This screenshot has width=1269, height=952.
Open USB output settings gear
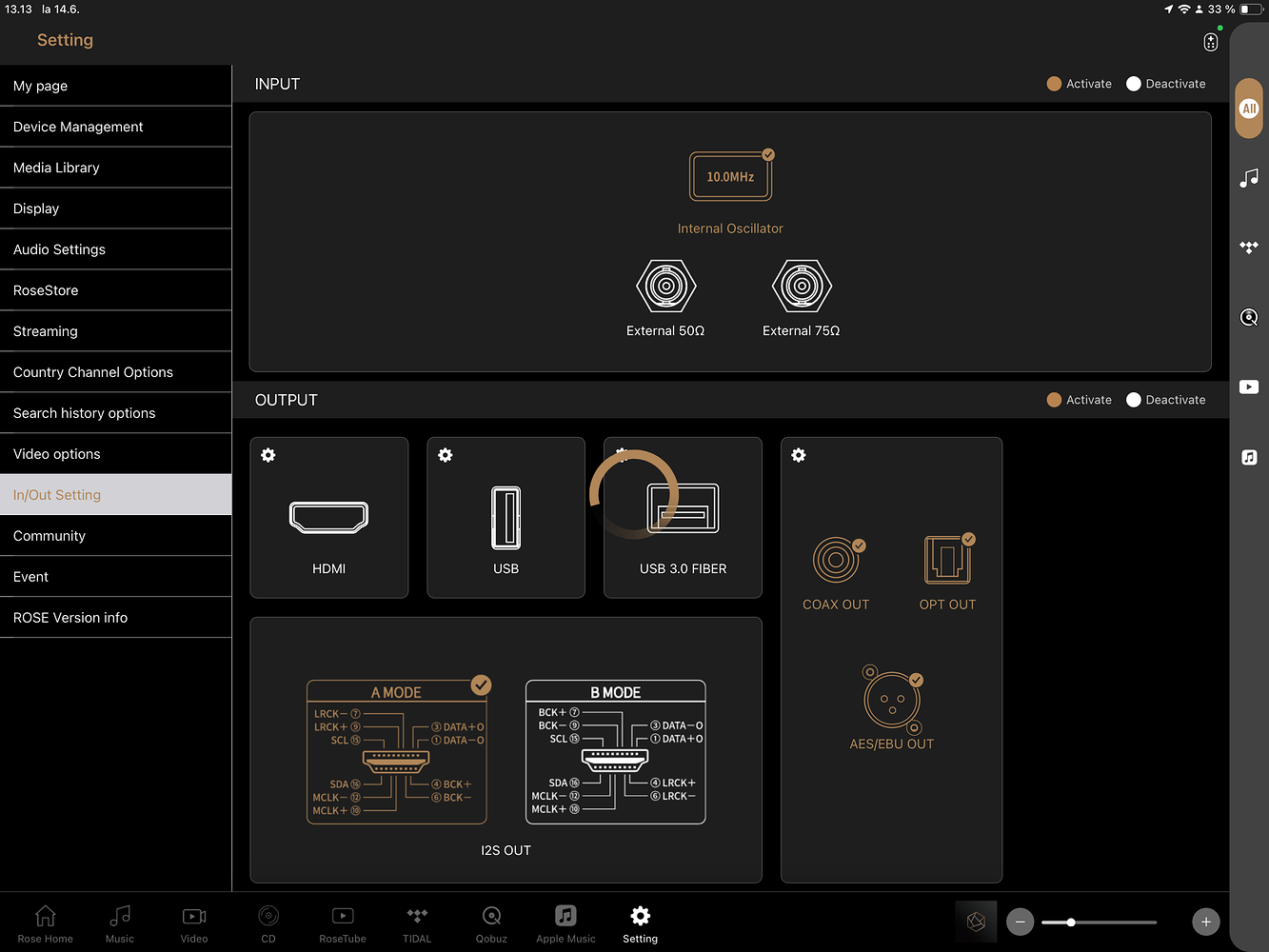[446, 455]
